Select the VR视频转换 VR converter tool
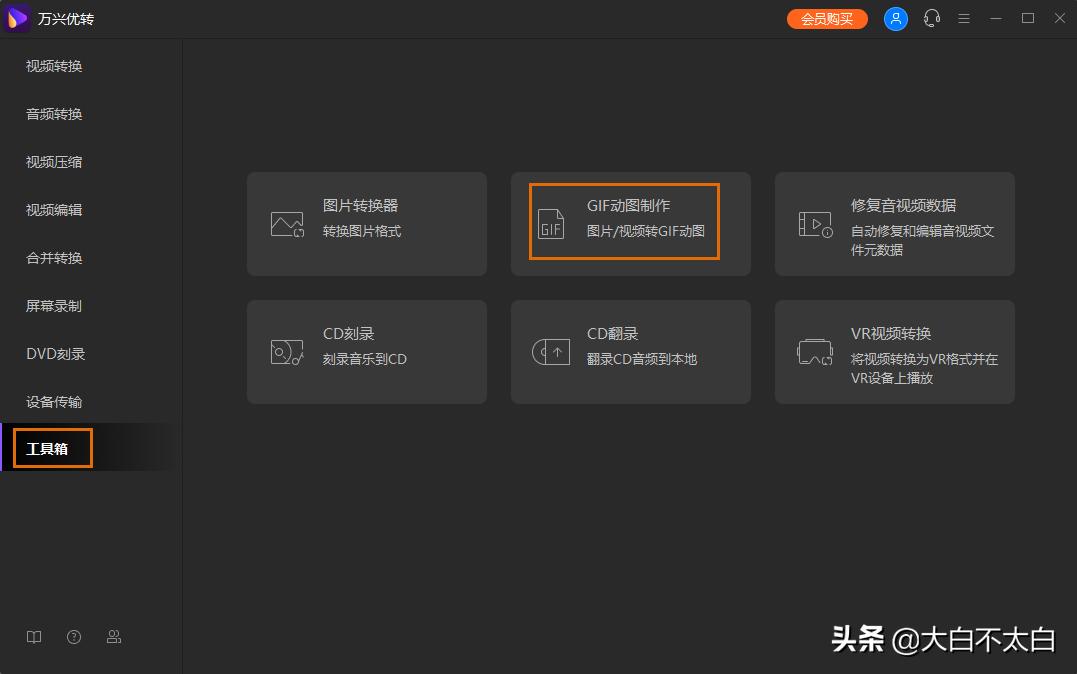 click(x=893, y=351)
